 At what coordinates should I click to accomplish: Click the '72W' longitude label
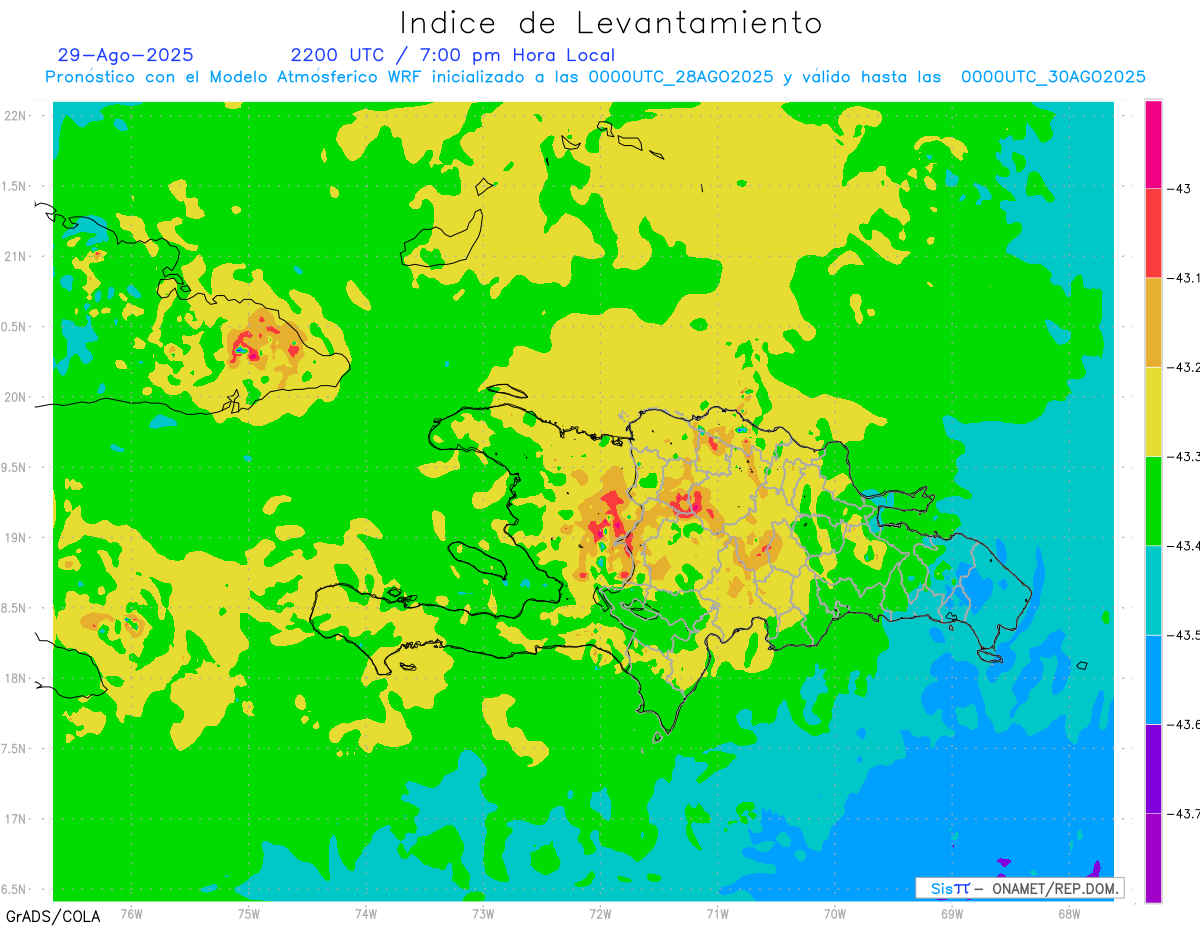point(600,913)
